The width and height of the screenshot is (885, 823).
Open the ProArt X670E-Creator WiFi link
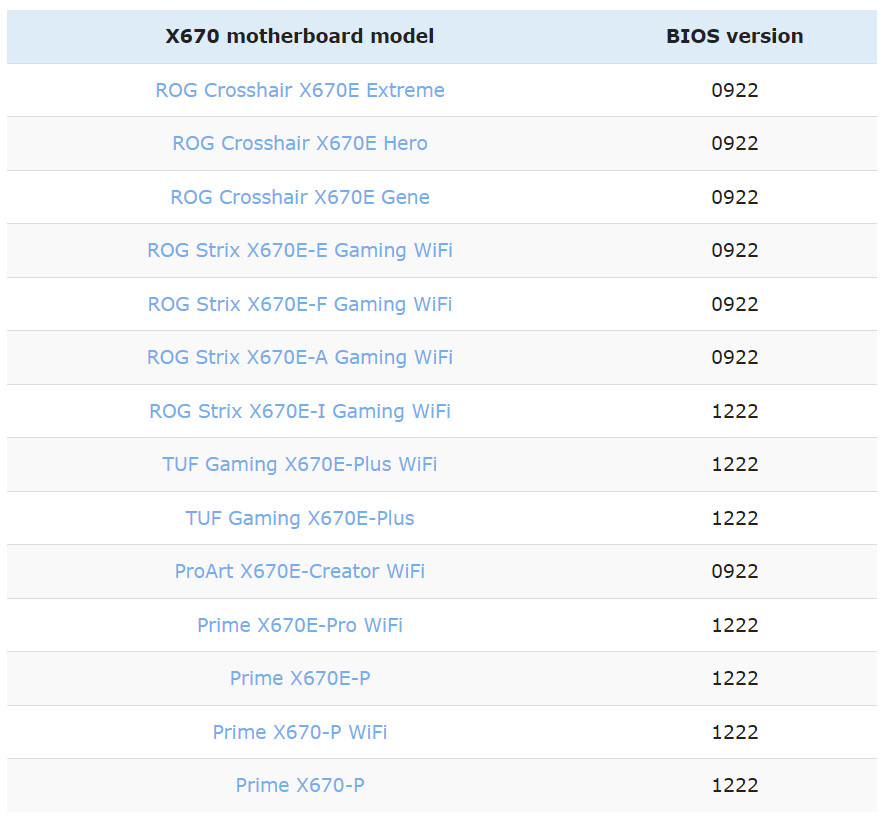point(300,571)
